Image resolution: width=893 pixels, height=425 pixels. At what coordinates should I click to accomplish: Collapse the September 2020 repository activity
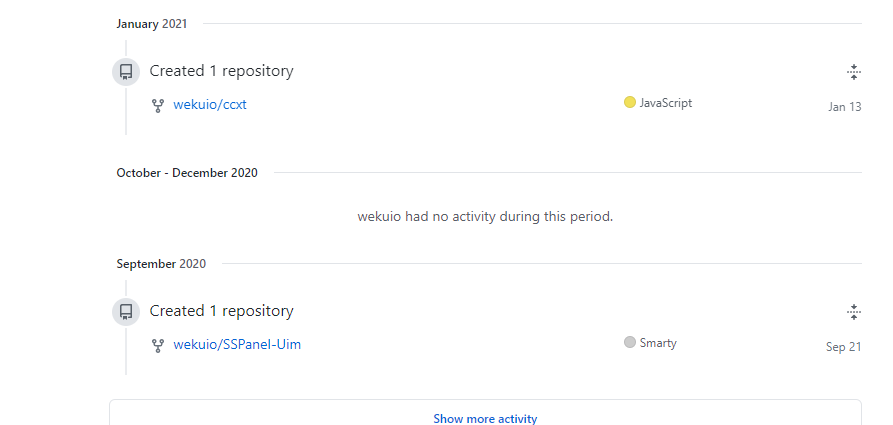(x=853, y=311)
